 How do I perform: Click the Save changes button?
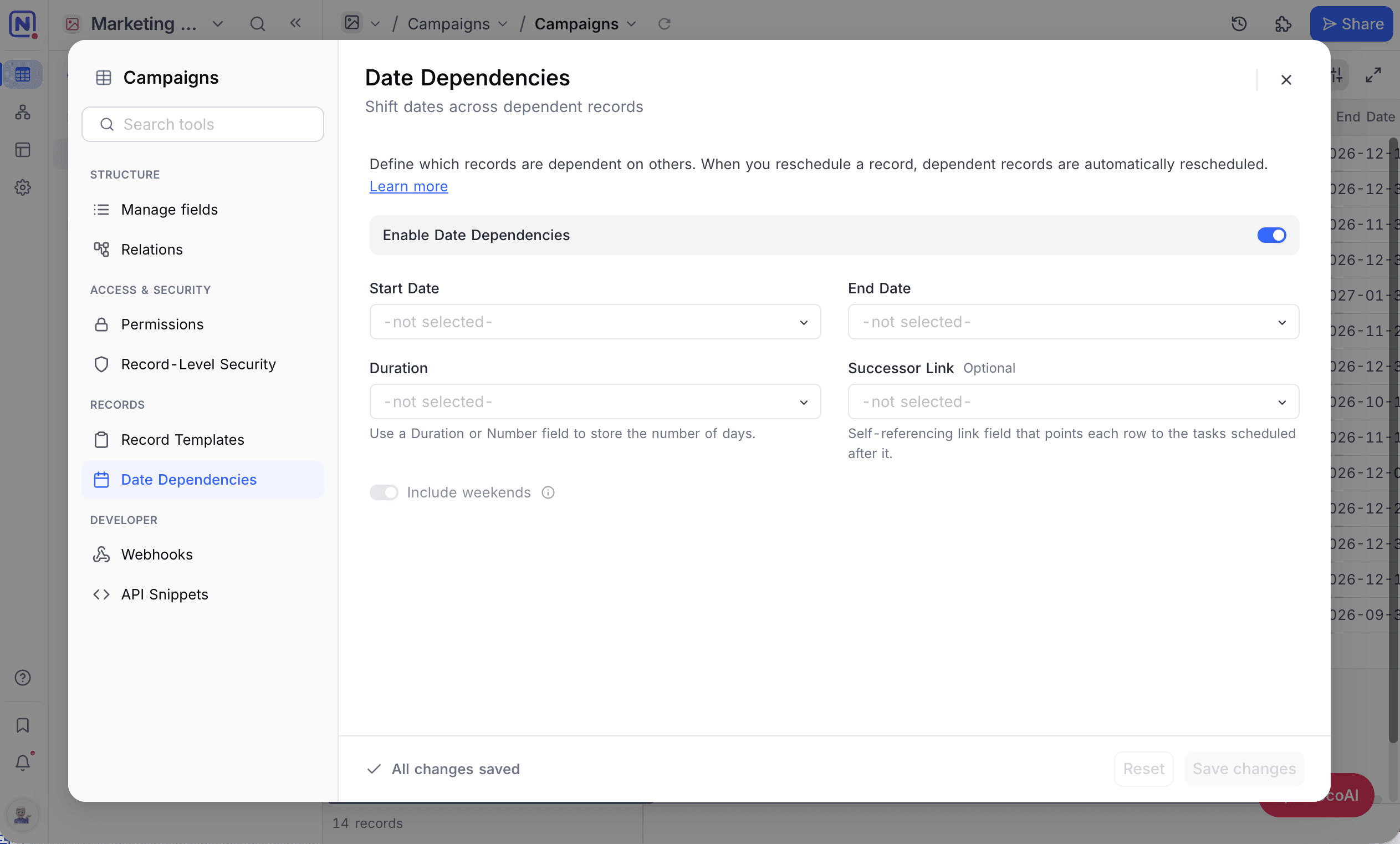[1244, 769]
